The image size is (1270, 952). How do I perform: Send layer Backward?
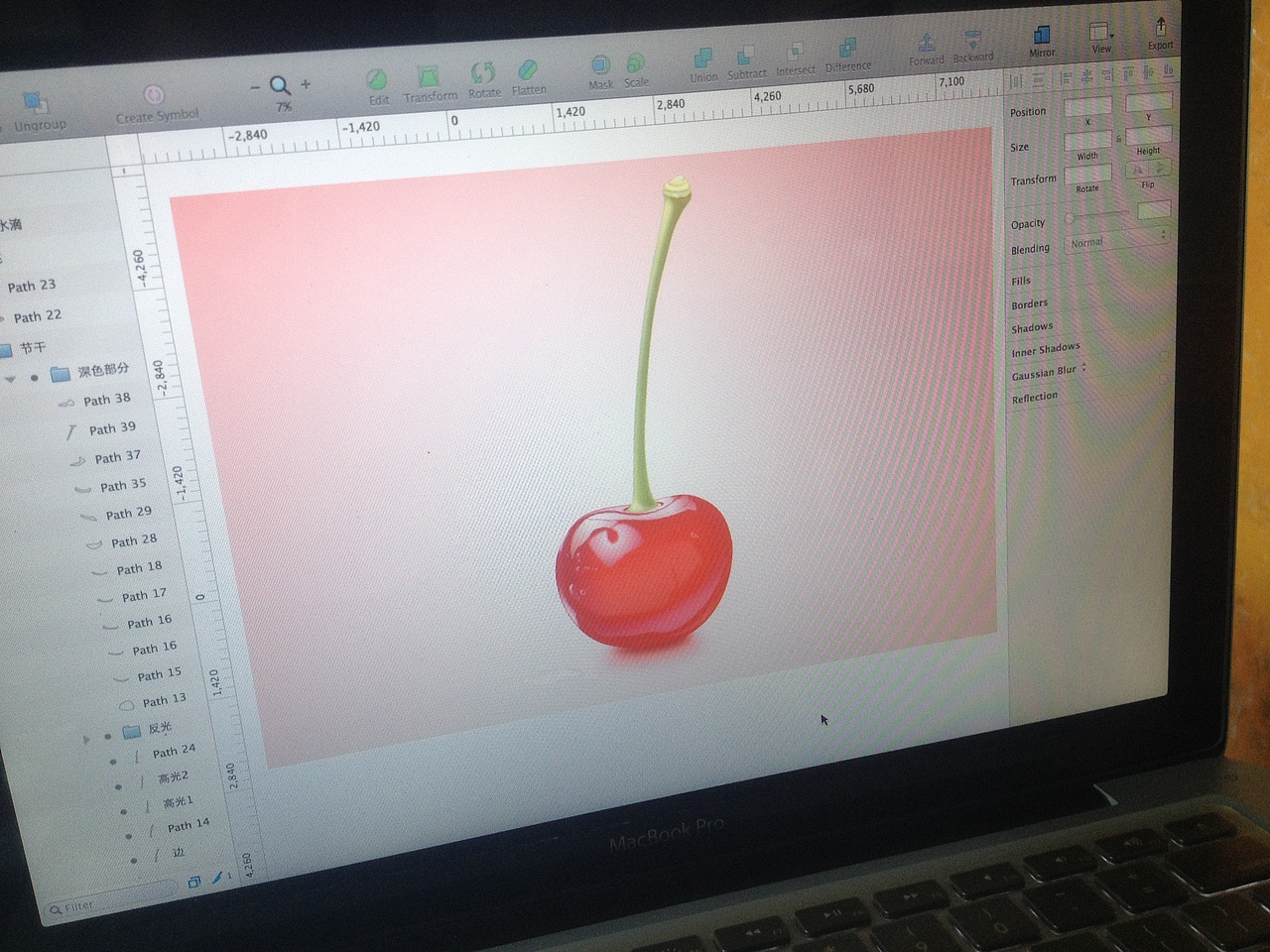point(973,40)
